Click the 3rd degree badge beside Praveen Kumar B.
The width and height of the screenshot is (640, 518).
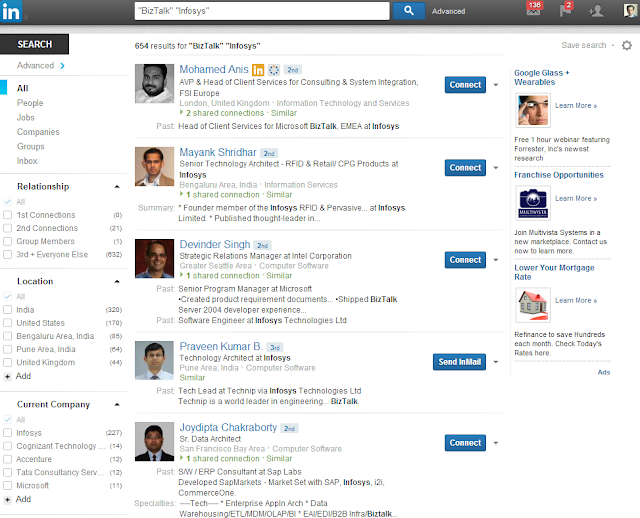point(275,348)
